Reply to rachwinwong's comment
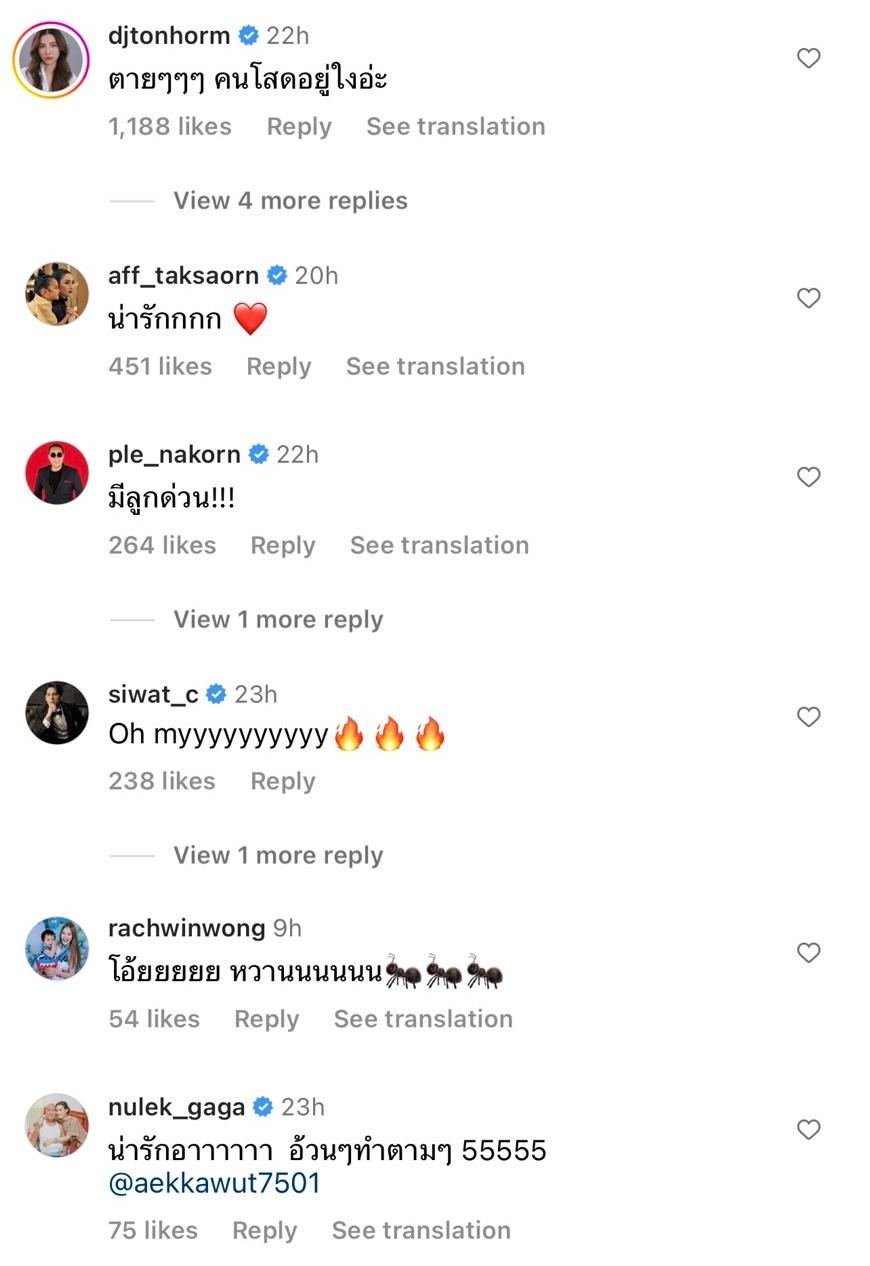The image size is (870, 1266). click(266, 1018)
